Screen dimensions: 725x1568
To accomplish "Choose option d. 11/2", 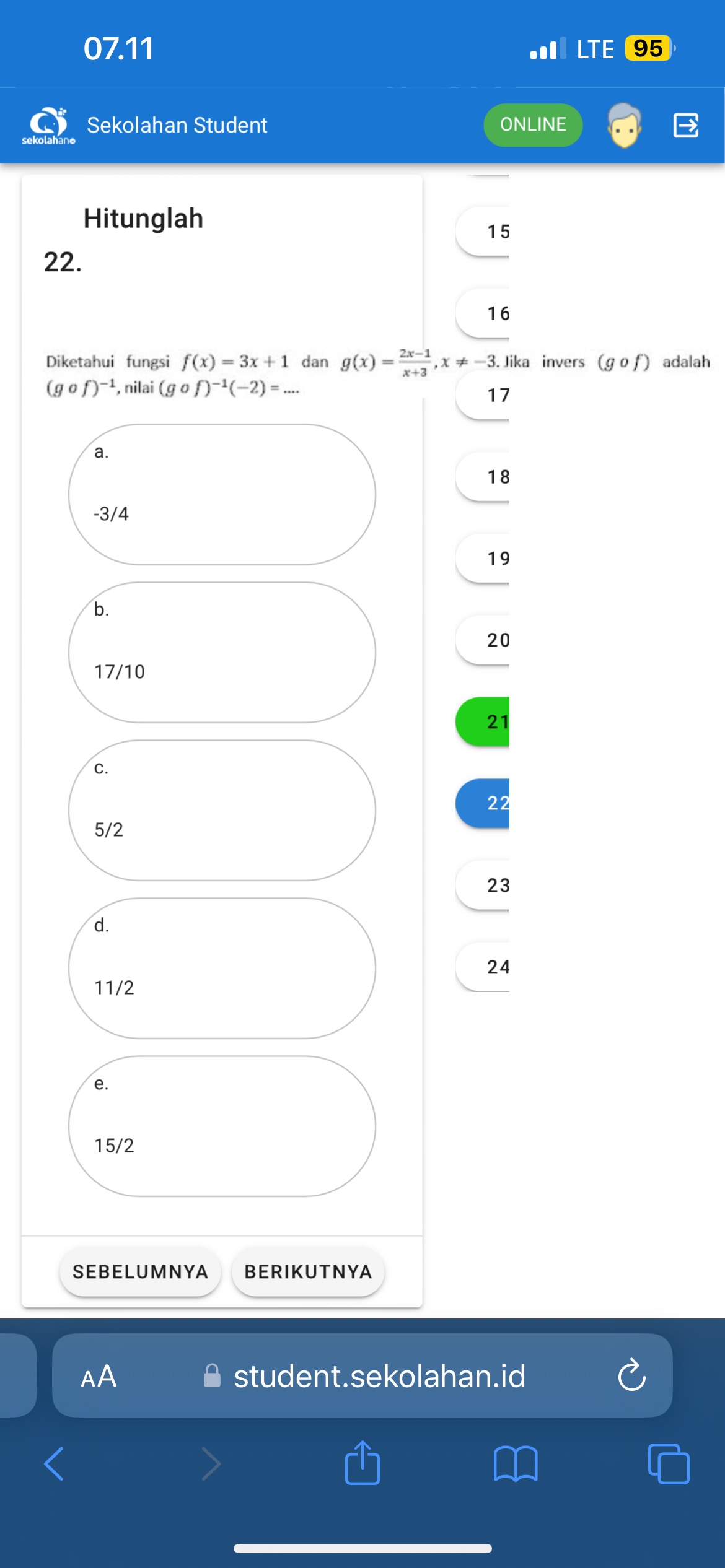I will [222, 968].
